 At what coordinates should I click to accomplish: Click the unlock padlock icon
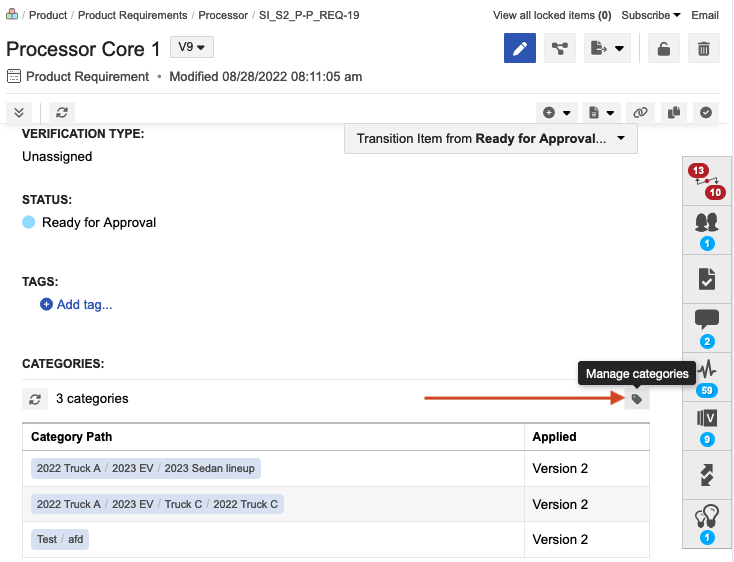(x=664, y=48)
